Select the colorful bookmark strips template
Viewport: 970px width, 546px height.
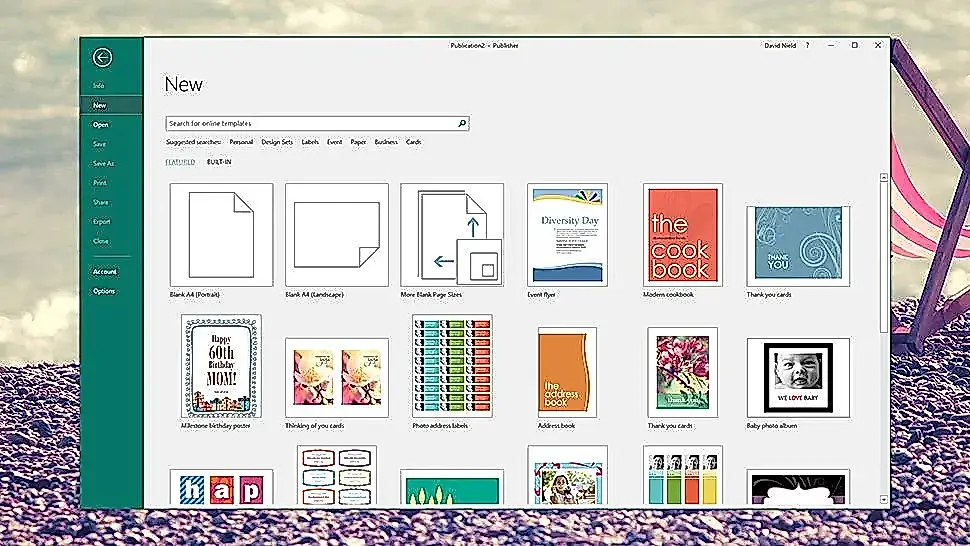(x=682, y=476)
